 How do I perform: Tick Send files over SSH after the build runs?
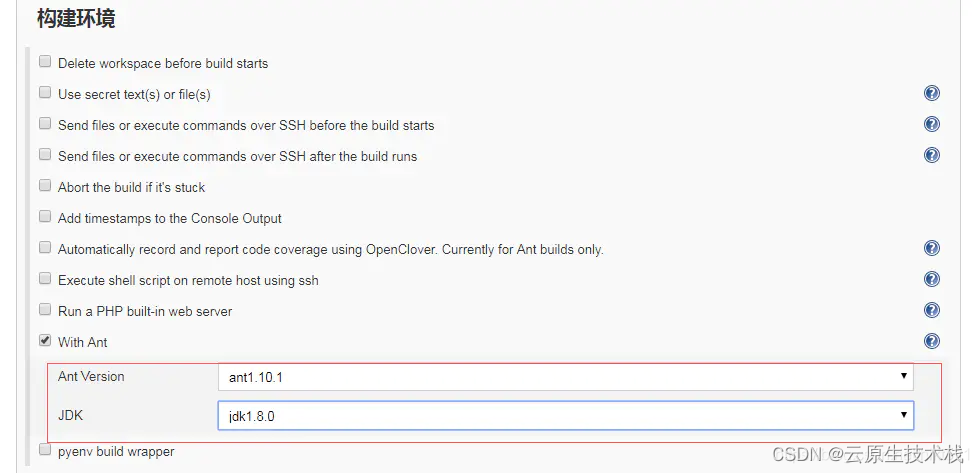[45, 155]
